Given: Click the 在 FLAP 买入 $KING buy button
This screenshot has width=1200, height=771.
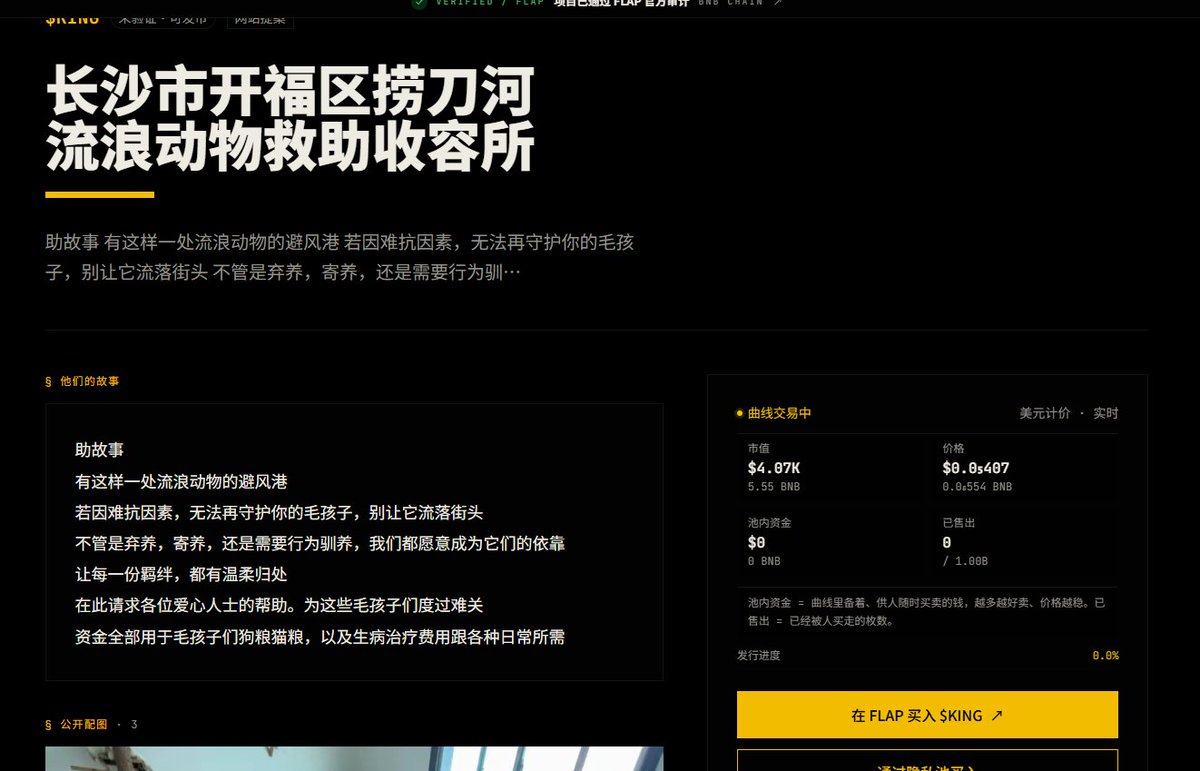Looking at the screenshot, I should (x=927, y=715).
